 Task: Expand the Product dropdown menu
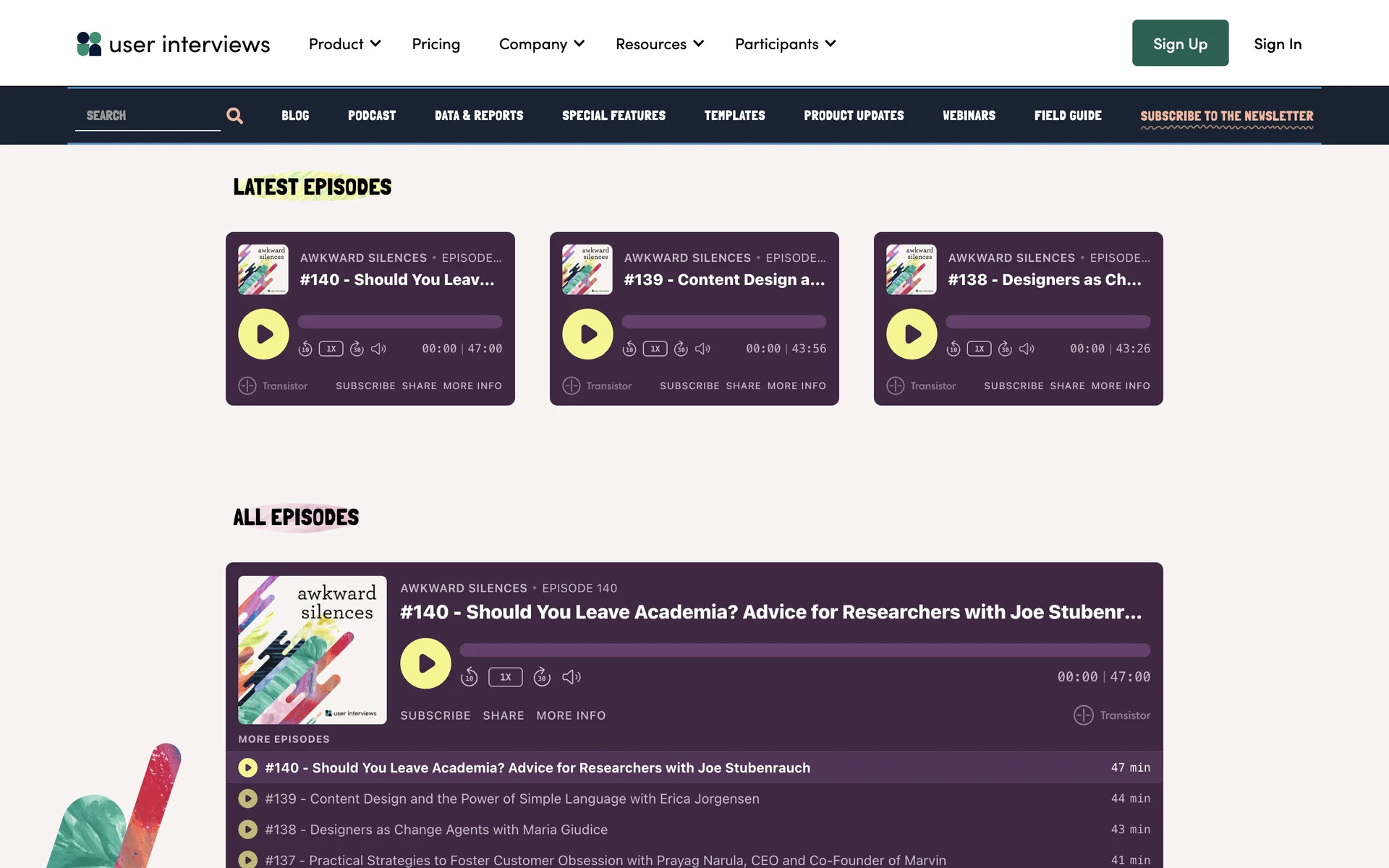pyautogui.click(x=344, y=44)
